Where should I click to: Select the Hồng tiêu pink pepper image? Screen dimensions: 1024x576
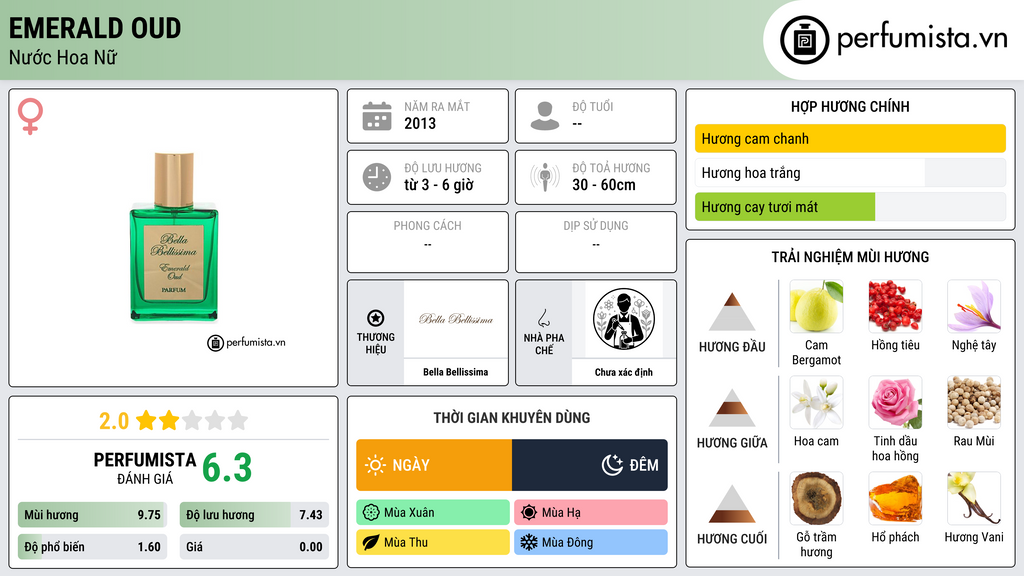(x=895, y=306)
